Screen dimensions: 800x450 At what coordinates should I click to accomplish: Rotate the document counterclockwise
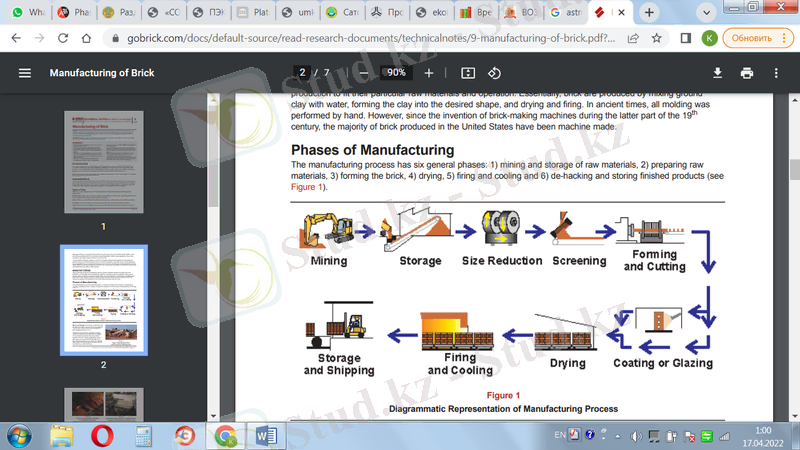pyautogui.click(x=494, y=73)
